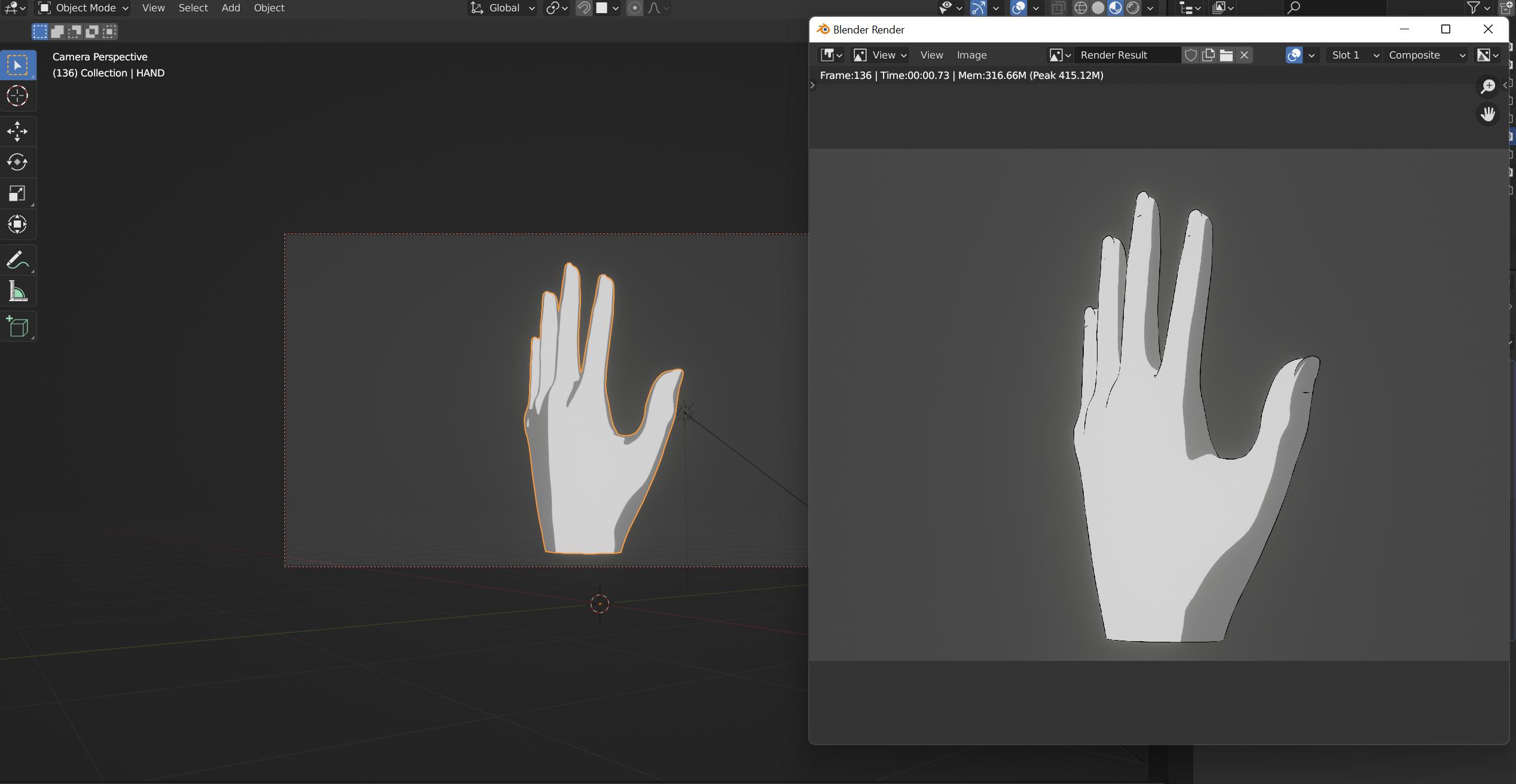The width and height of the screenshot is (1516, 784).
Task: Open the Object menu
Action: click(x=269, y=8)
